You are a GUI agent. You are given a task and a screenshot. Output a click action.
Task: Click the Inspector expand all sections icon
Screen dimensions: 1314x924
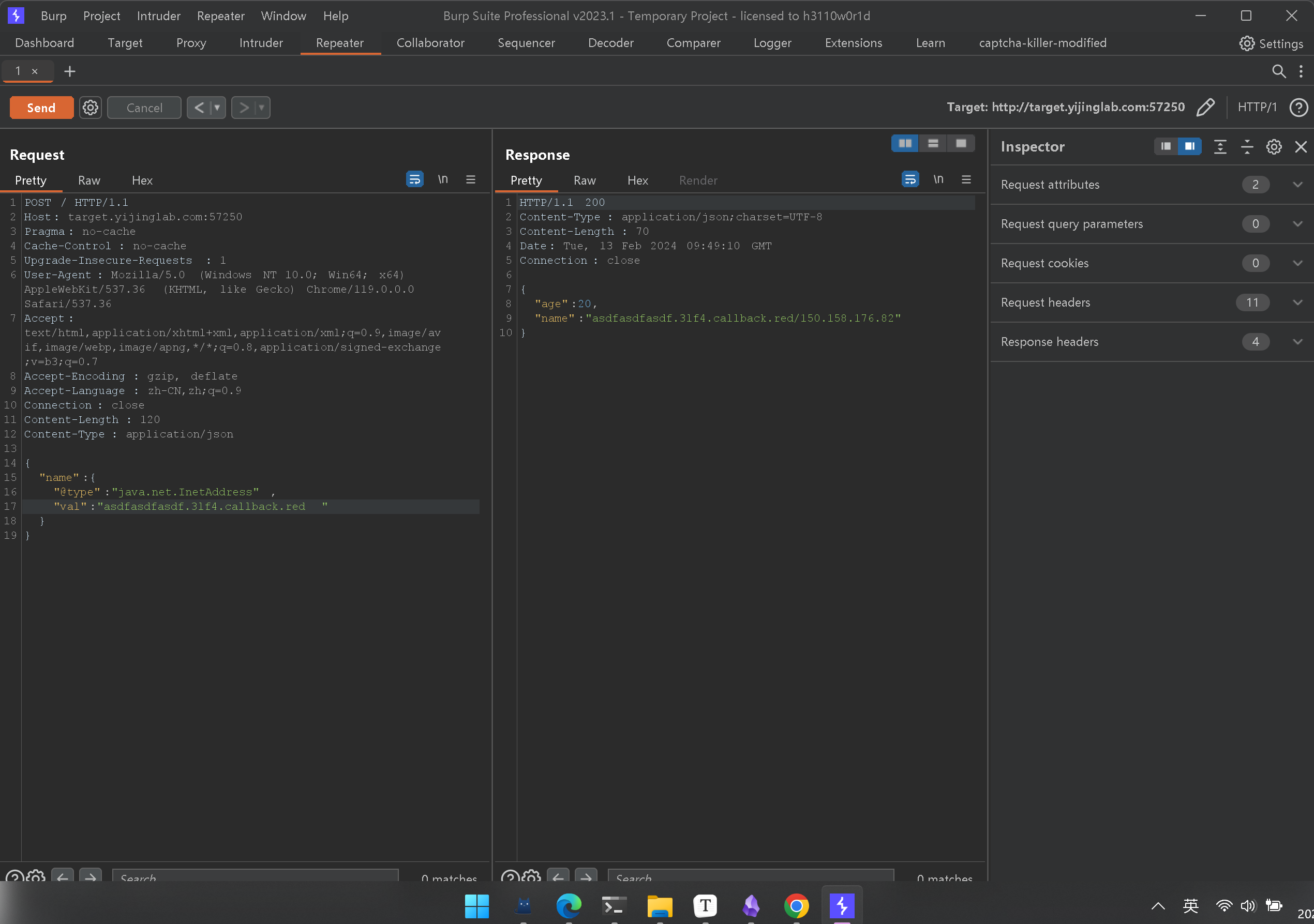(x=1219, y=147)
